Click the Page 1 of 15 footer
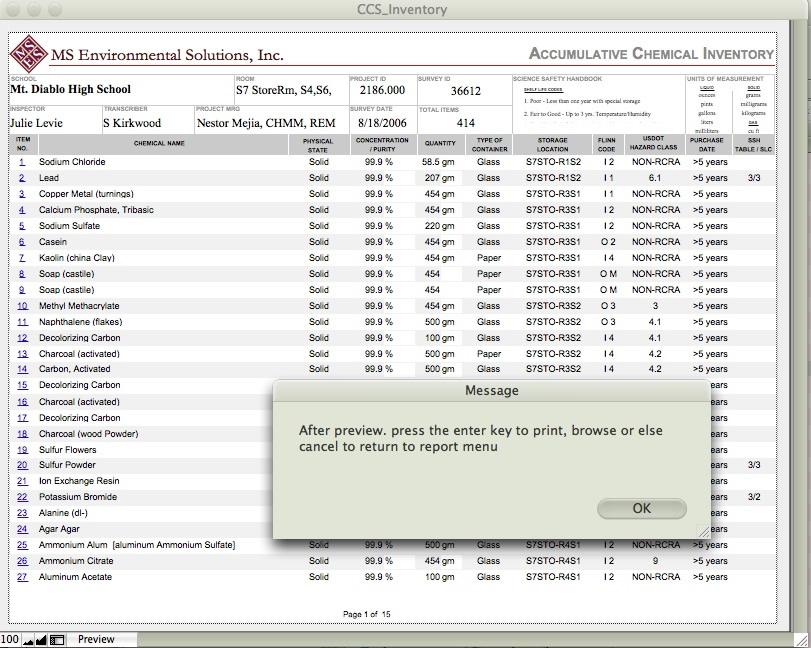The width and height of the screenshot is (811, 648). 367,614
